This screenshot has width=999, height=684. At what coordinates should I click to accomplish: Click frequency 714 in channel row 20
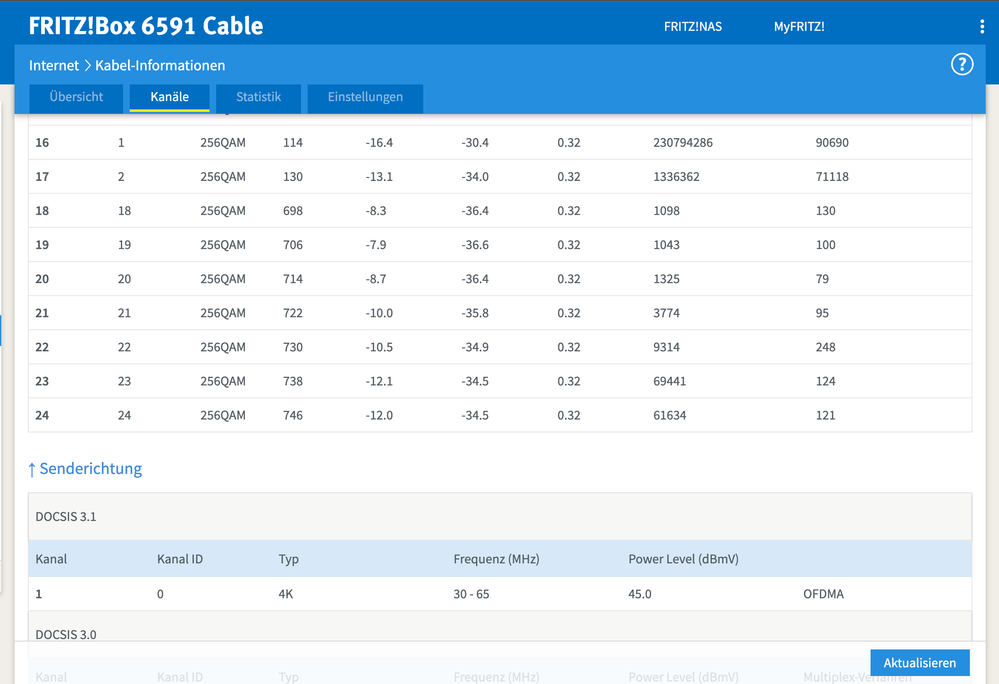292,279
